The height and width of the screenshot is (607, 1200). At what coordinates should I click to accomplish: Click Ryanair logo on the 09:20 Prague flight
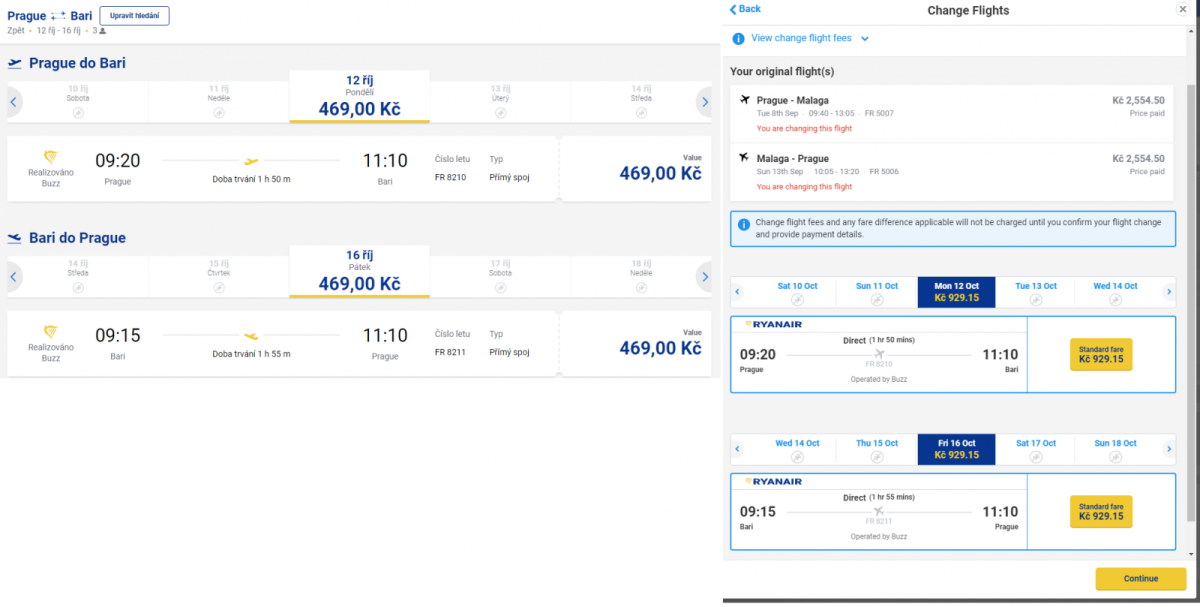pos(773,324)
